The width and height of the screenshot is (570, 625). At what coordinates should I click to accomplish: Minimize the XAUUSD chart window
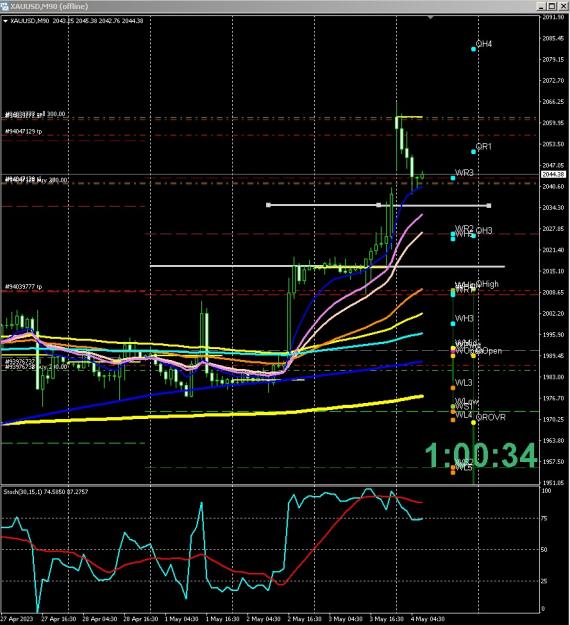click(x=541, y=6)
